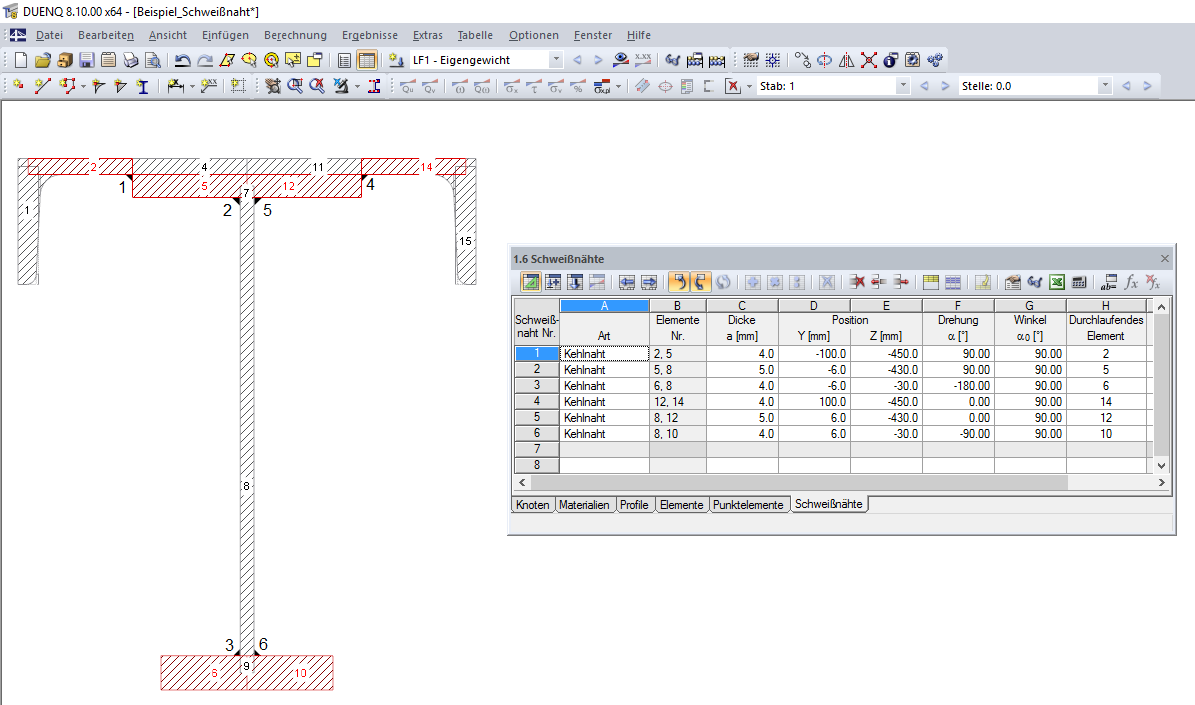Screen dimensions: 1195x705
Task: Click the next load case arrow
Action: coord(598,60)
